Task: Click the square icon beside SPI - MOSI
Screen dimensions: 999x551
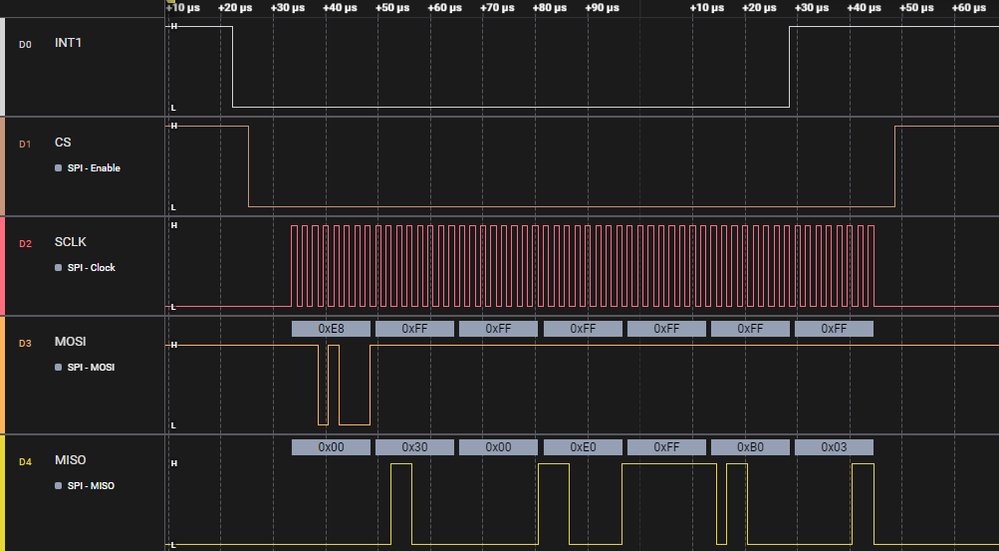Action: tap(59, 368)
